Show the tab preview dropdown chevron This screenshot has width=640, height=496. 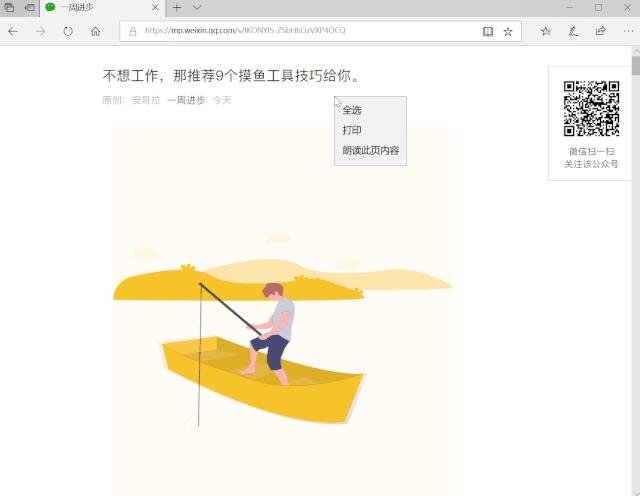pos(197,7)
